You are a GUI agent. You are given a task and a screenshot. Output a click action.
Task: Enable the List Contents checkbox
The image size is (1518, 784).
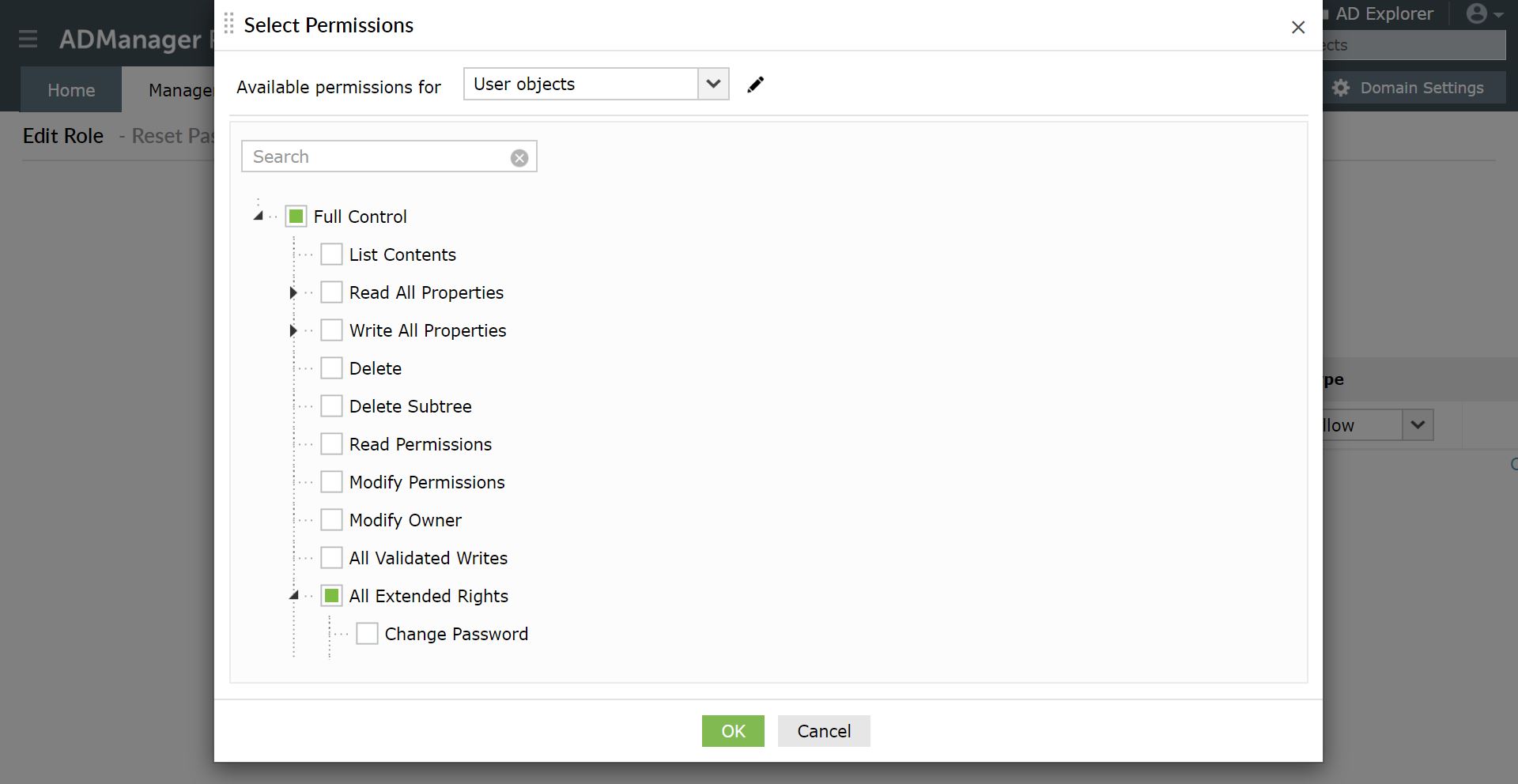click(x=331, y=254)
